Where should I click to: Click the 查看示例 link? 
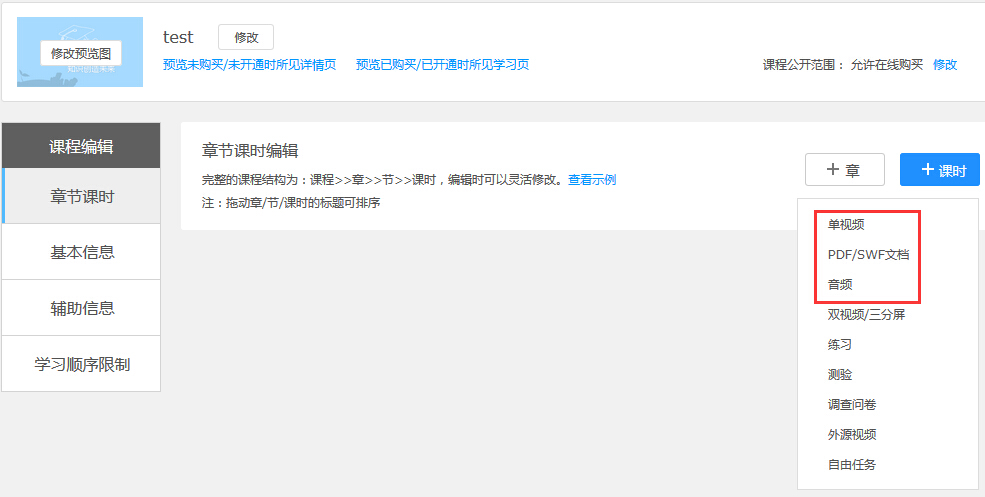[591, 180]
